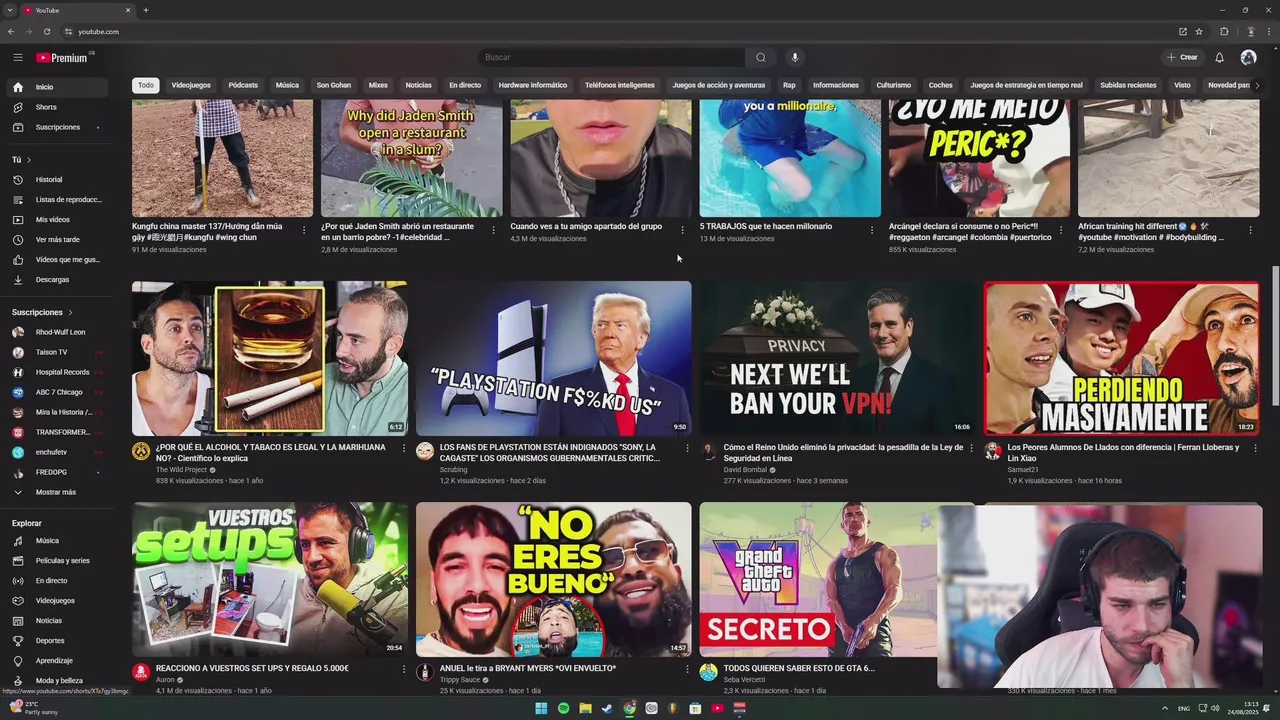Screen dimensions: 1280x720
Task: Reload page with browser refresh icon
Action: pos(46,31)
